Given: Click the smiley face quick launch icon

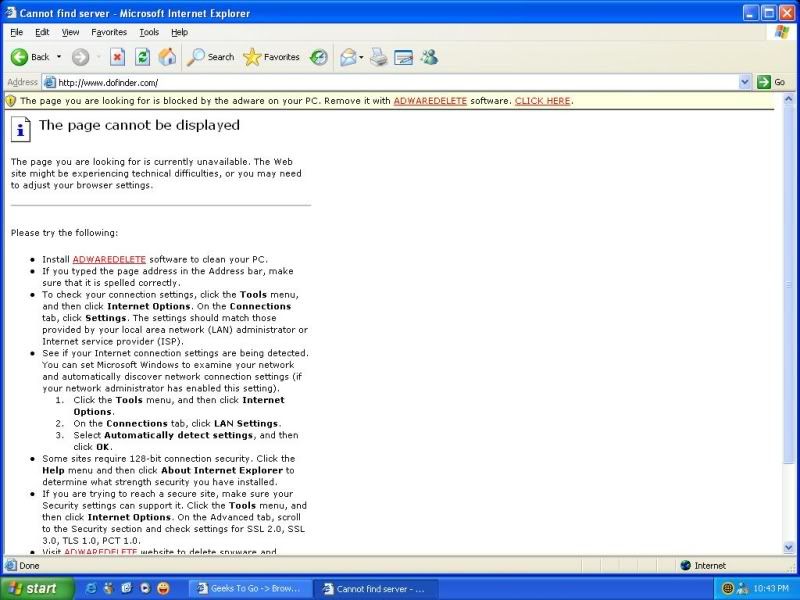Looking at the screenshot, I should pyautogui.click(x=163, y=588).
